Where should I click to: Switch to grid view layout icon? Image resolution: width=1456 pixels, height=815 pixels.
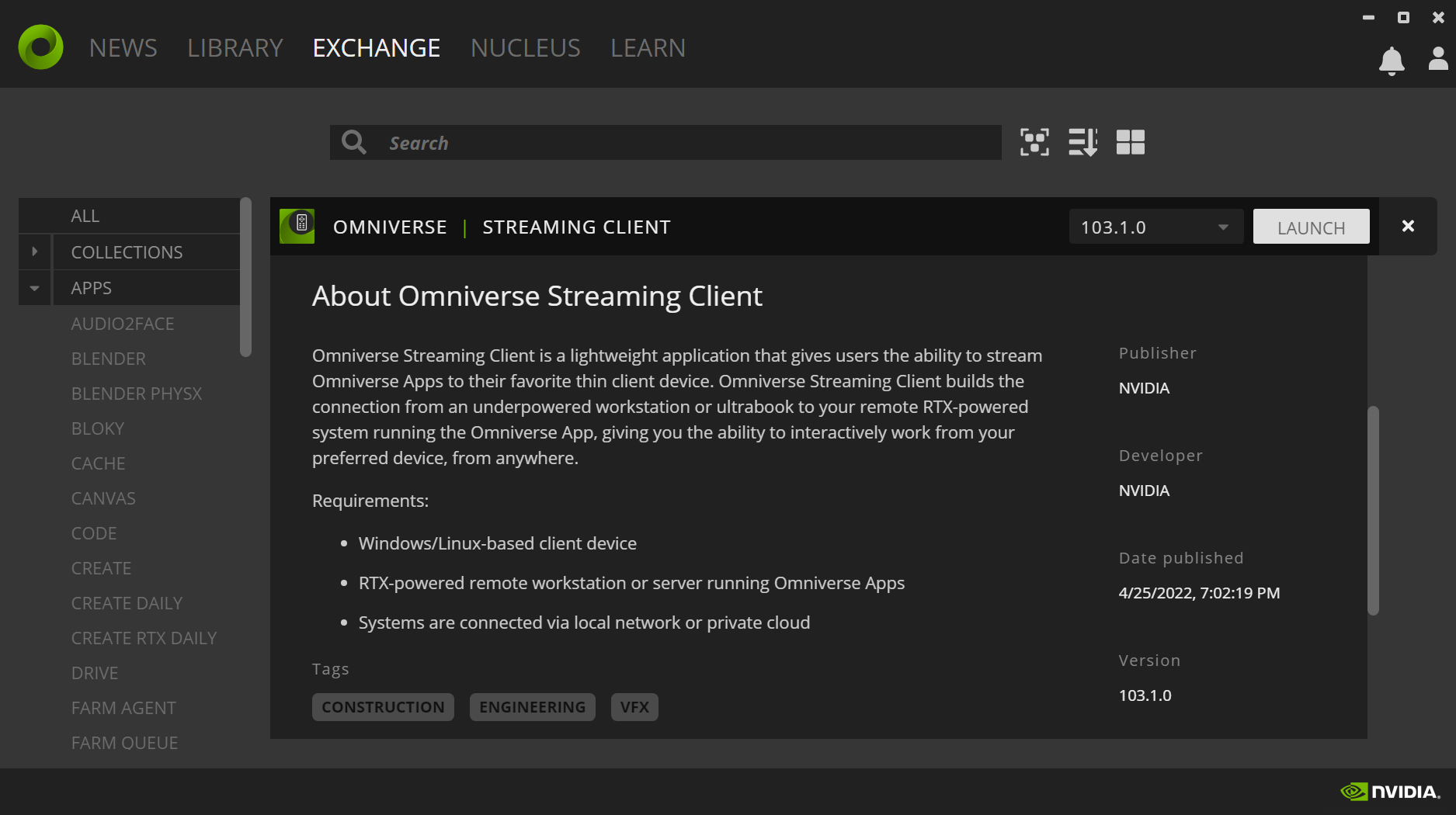click(1131, 142)
